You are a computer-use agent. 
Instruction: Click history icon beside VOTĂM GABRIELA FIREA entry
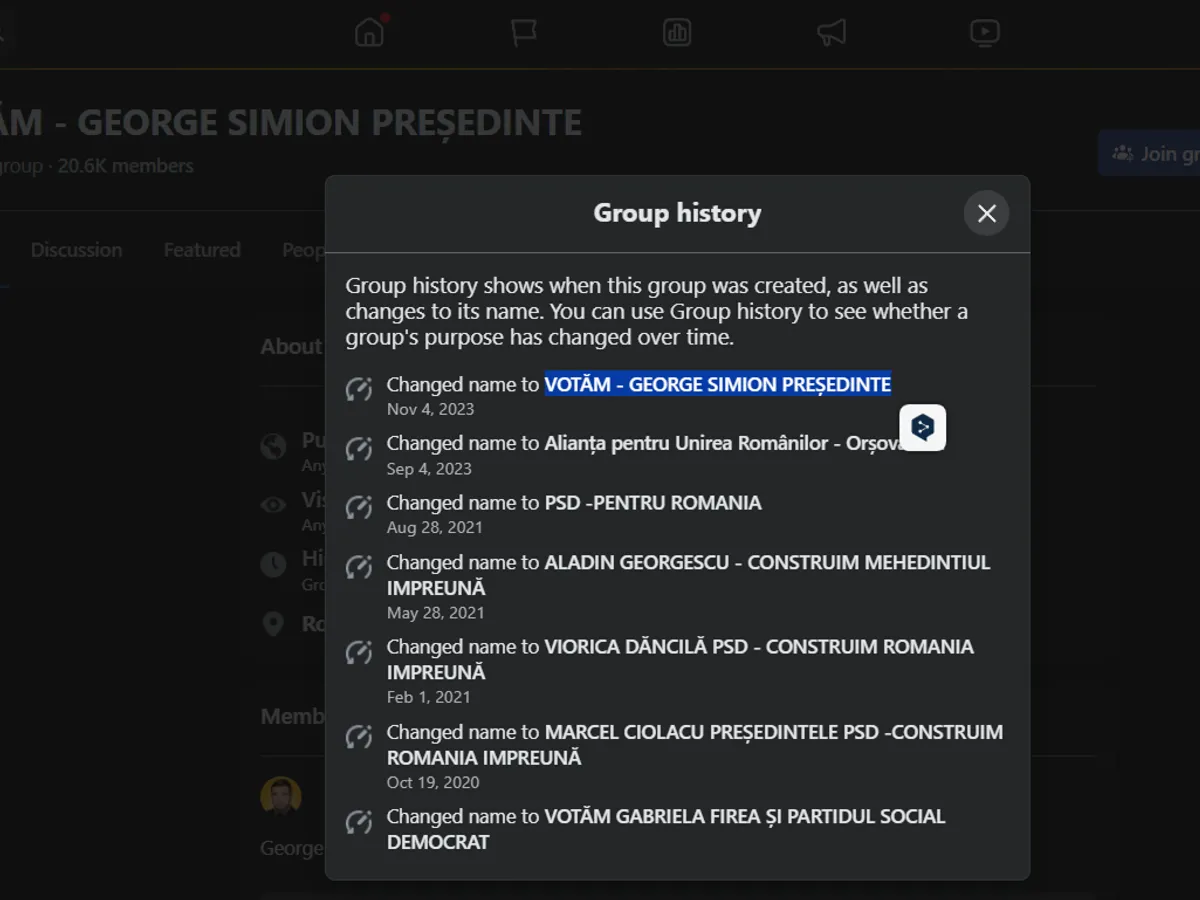coord(359,822)
